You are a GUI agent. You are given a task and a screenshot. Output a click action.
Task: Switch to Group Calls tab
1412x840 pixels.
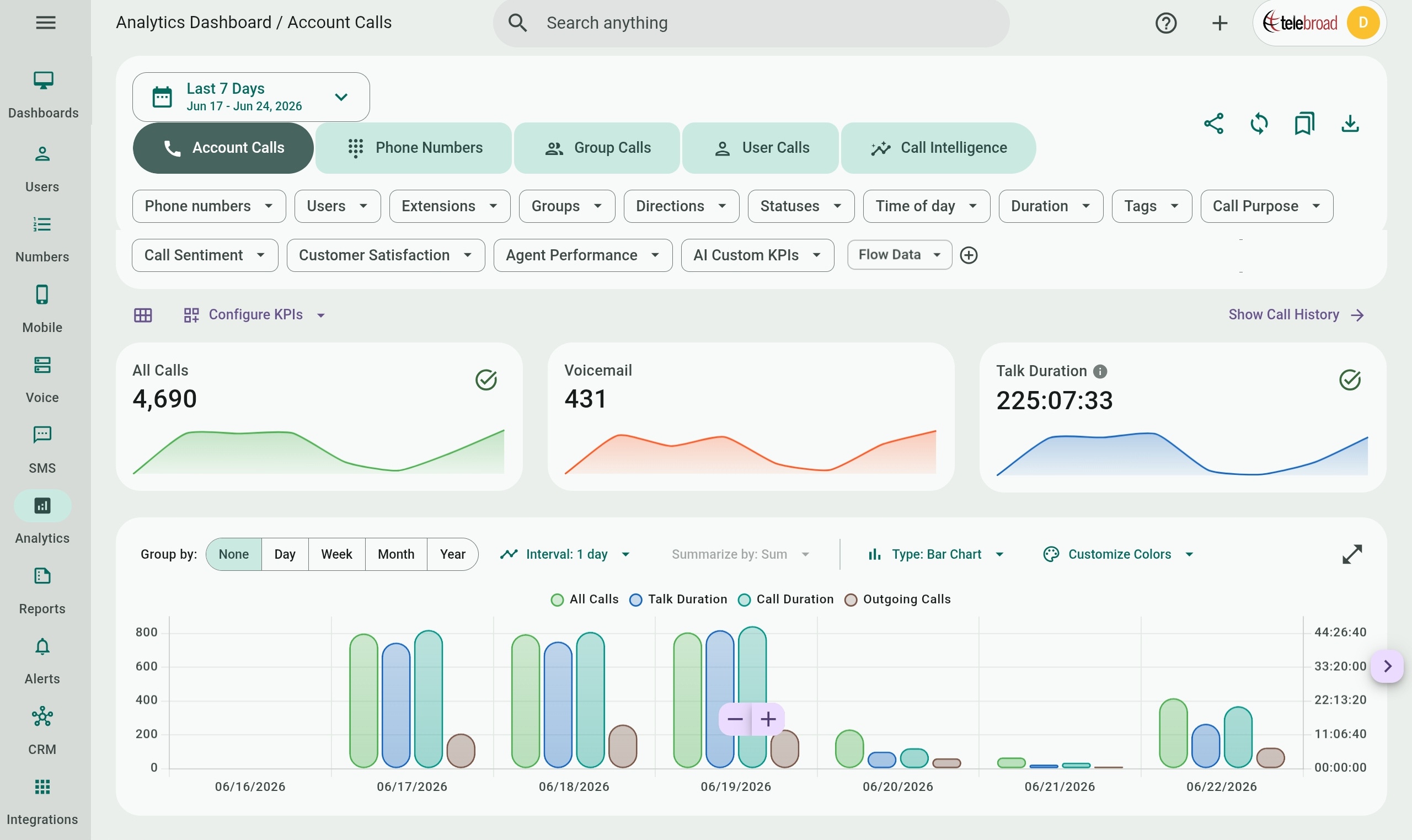597,148
